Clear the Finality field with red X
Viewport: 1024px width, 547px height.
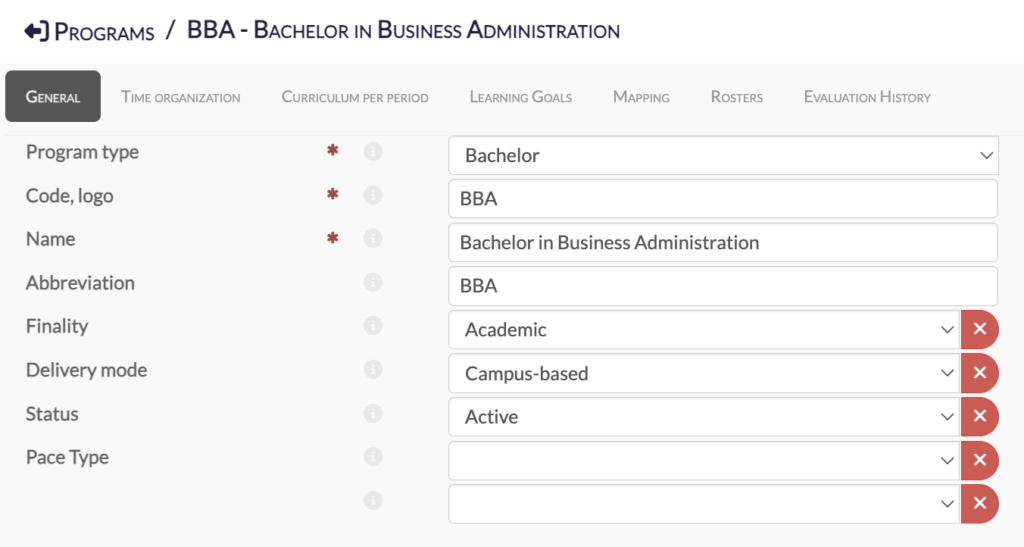(x=980, y=329)
